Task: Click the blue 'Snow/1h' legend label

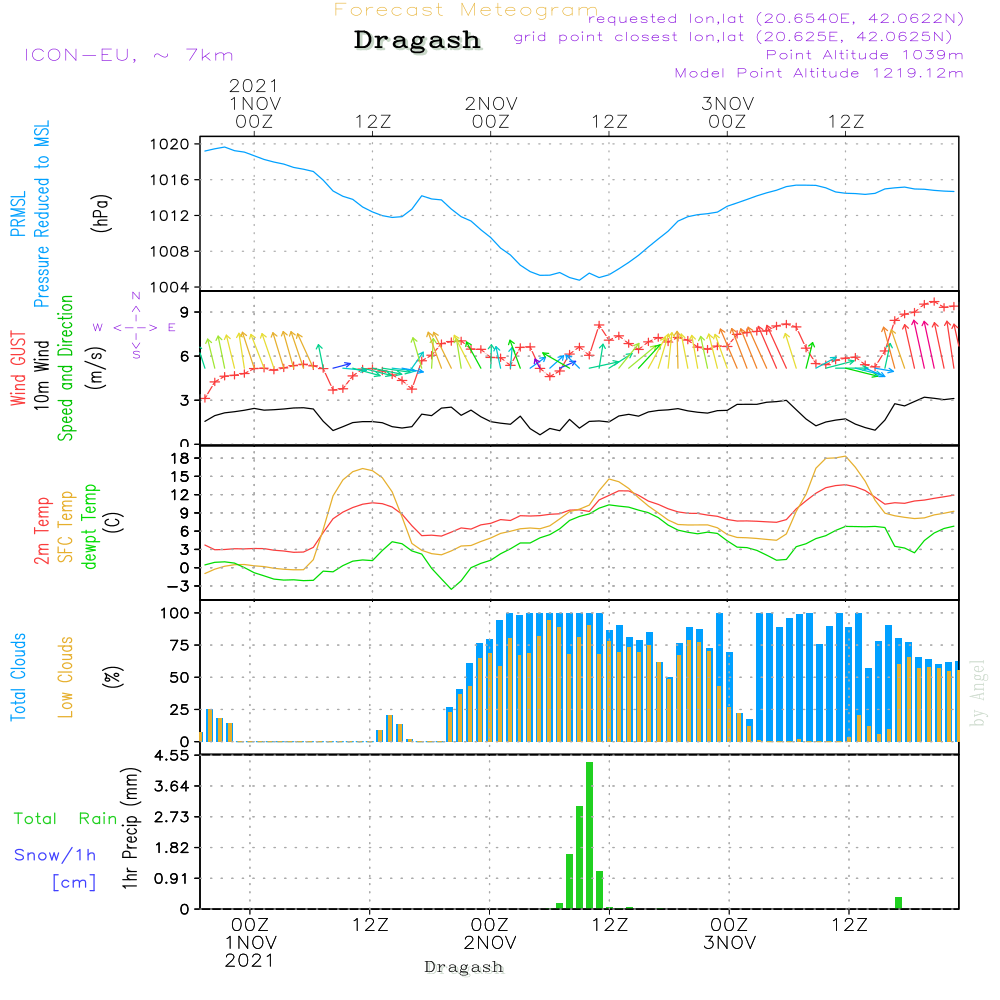Action: point(55,855)
